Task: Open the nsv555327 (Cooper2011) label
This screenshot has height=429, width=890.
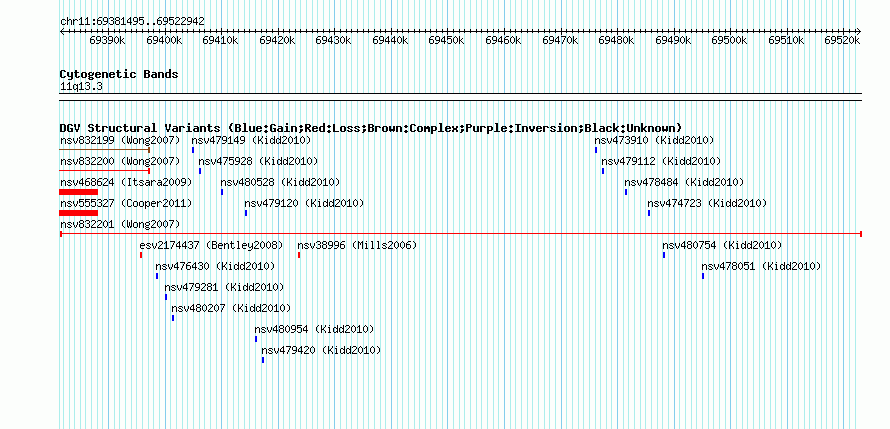Action: coord(126,203)
